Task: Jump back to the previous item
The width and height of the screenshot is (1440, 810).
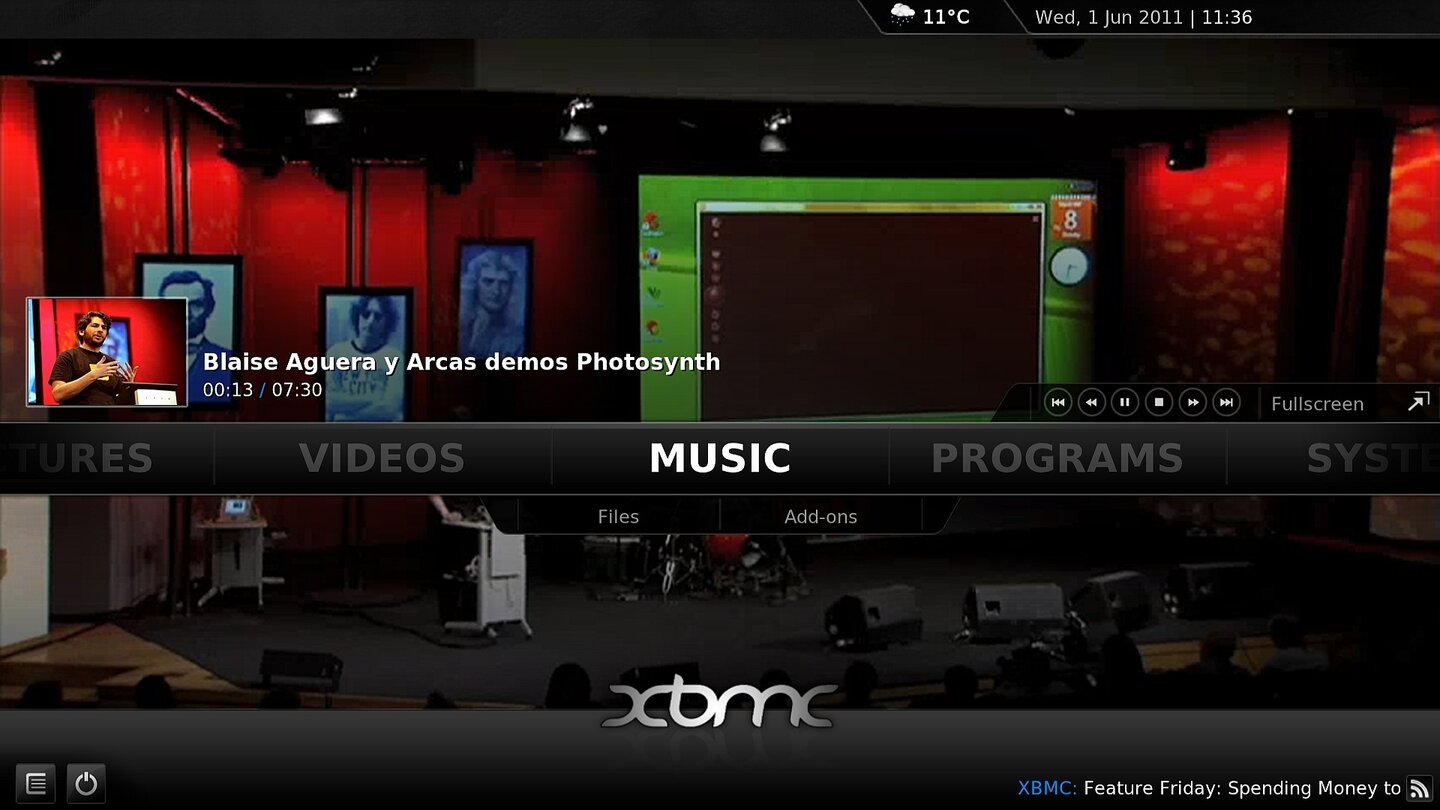Action: point(1057,402)
